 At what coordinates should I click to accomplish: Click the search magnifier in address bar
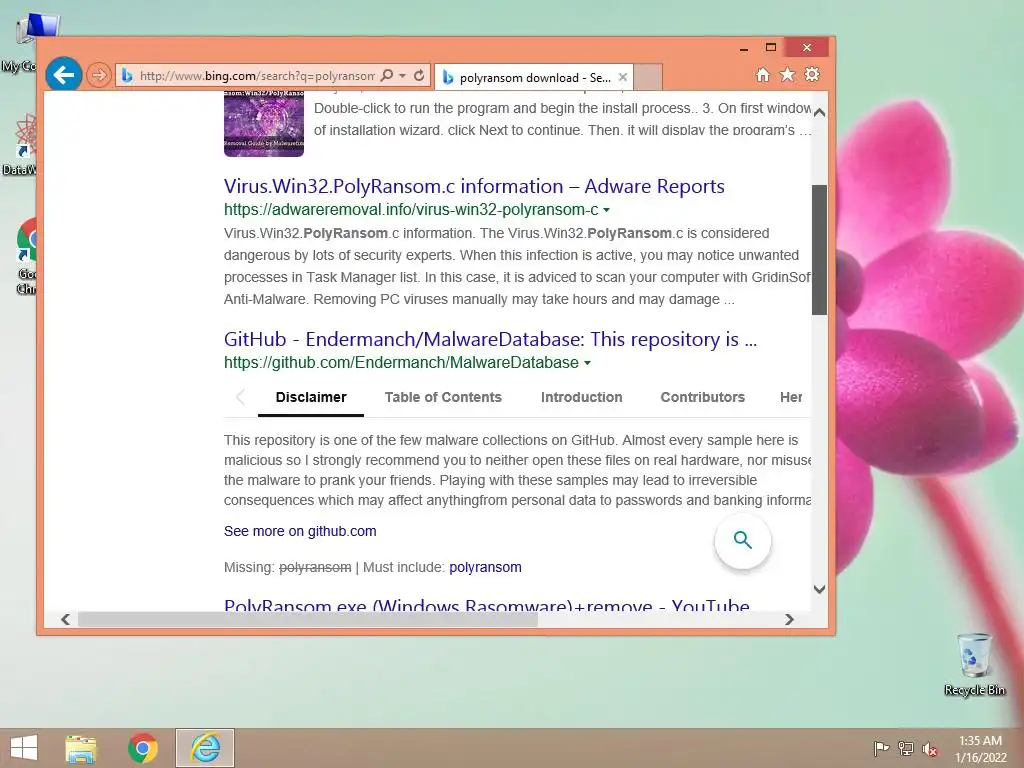(387, 75)
